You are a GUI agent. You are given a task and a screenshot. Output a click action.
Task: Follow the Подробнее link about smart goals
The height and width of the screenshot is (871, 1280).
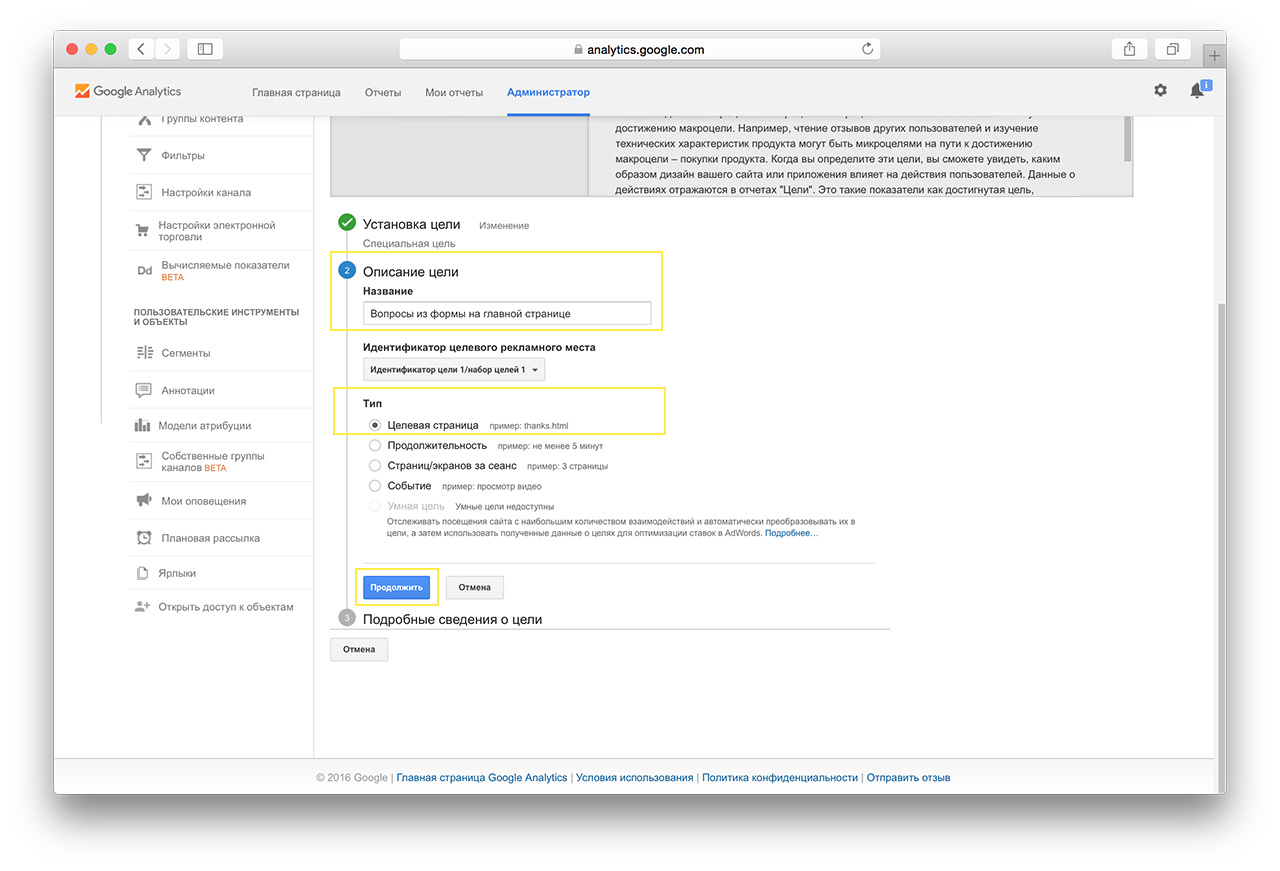[791, 534]
